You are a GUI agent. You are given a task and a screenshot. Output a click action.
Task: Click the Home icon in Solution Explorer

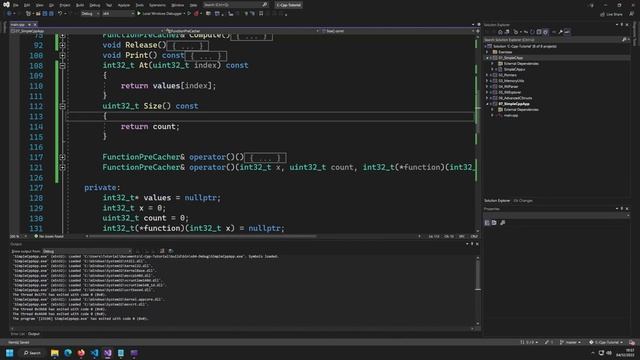click(x=500, y=32)
